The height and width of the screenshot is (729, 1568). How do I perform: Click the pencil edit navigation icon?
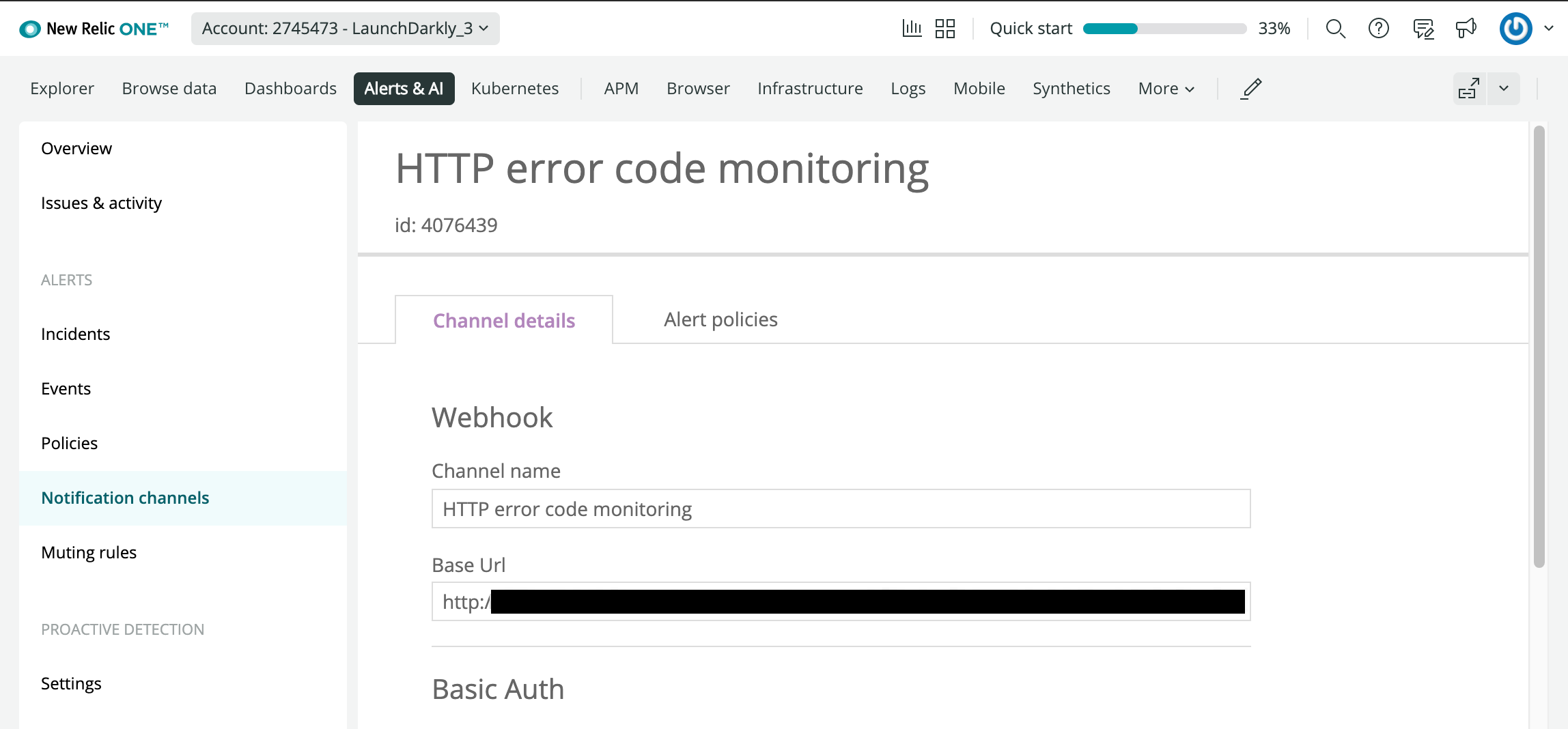pos(1251,89)
